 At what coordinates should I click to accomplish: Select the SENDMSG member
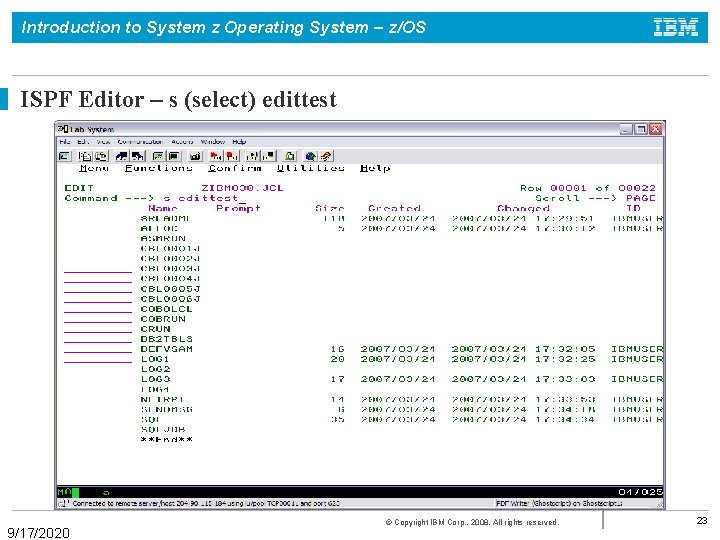point(166,409)
